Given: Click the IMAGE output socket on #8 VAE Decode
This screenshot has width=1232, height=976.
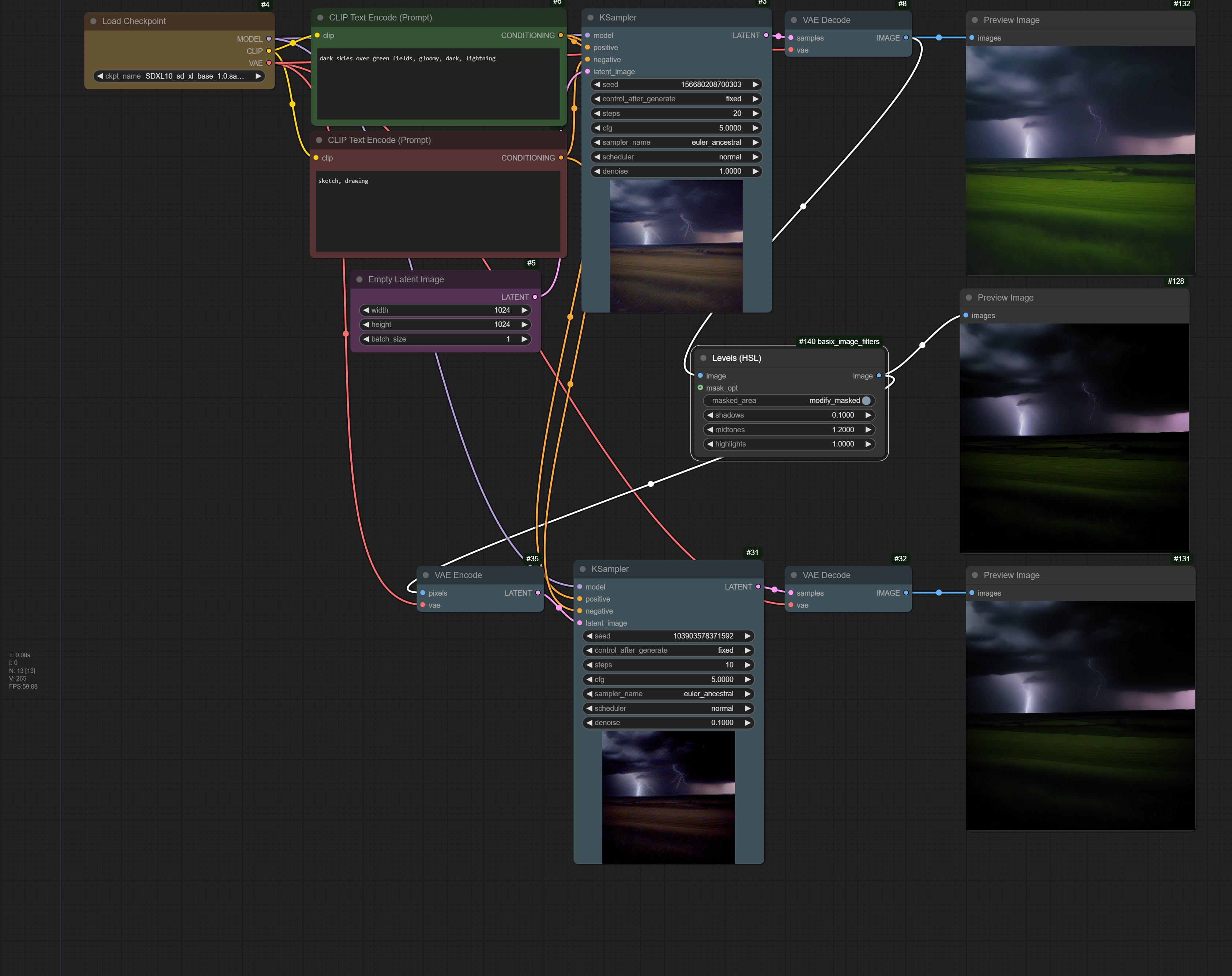Looking at the screenshot, I should pos(906,38).
